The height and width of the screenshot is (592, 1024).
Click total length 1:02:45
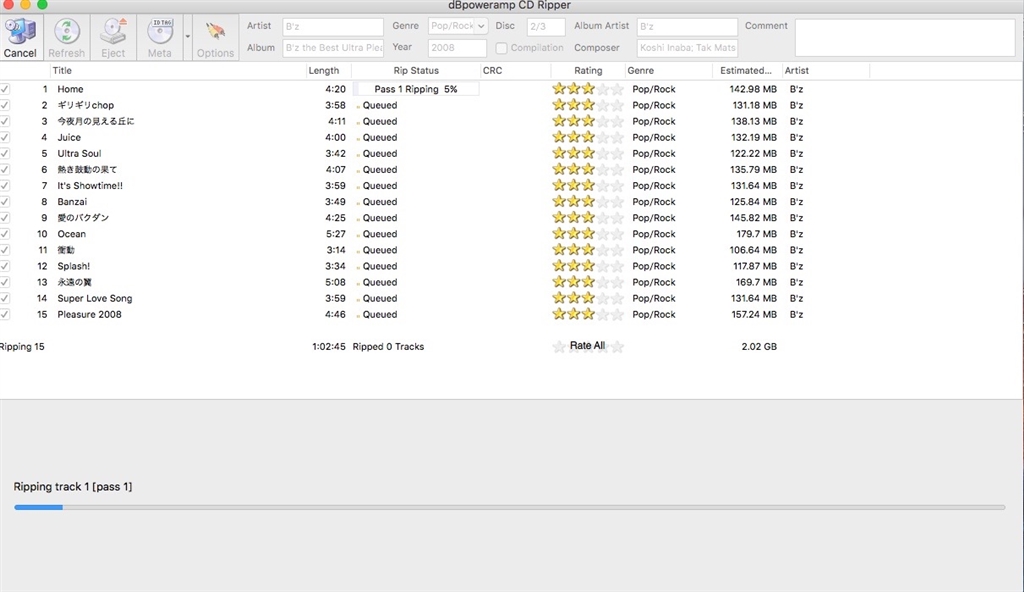(328, 347)
